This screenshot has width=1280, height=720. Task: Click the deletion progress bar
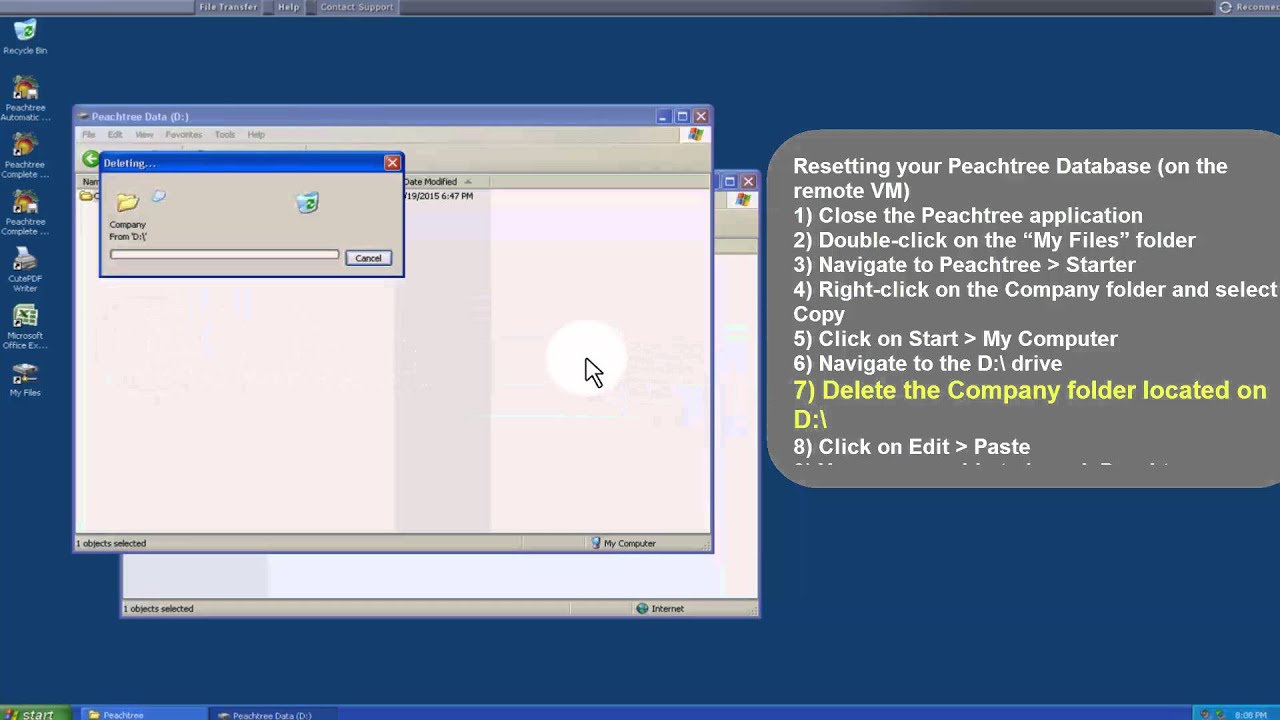point(224,255)
